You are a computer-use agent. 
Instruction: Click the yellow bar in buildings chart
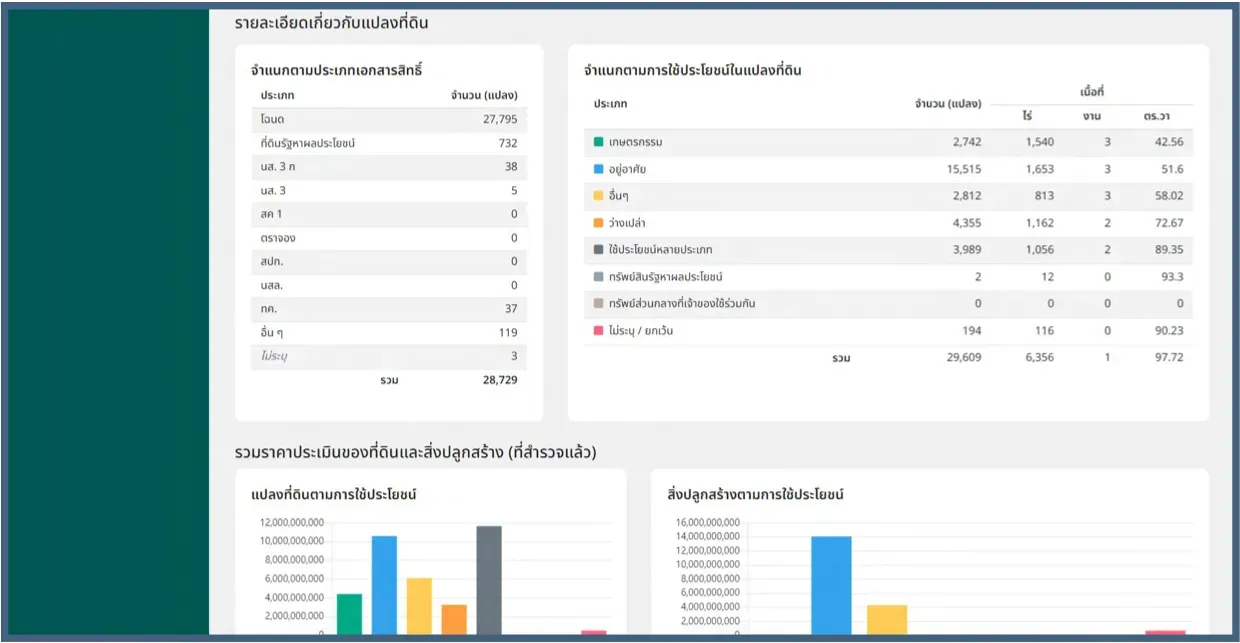tap(887, 619)
